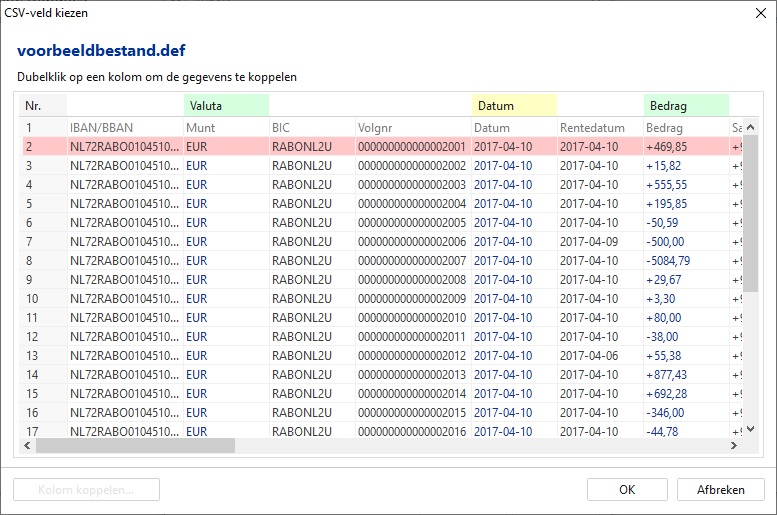
Task: Select the amount cell showing -5084,79
Action: [x=669, y=261]
